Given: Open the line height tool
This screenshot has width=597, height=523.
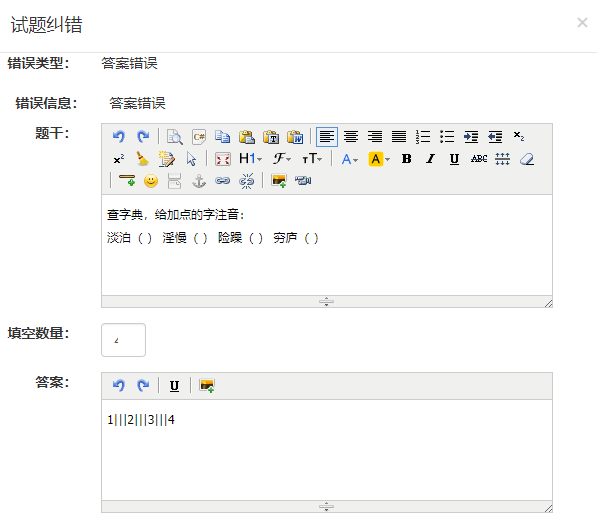Looking at the screenshot, I should 503,159.
